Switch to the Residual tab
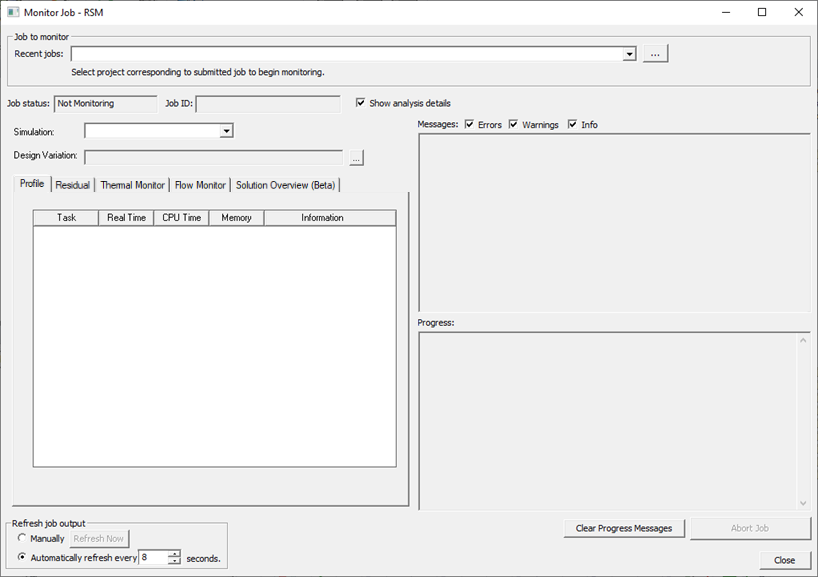This screenshot has height=577, width=818. click(72, 184)
